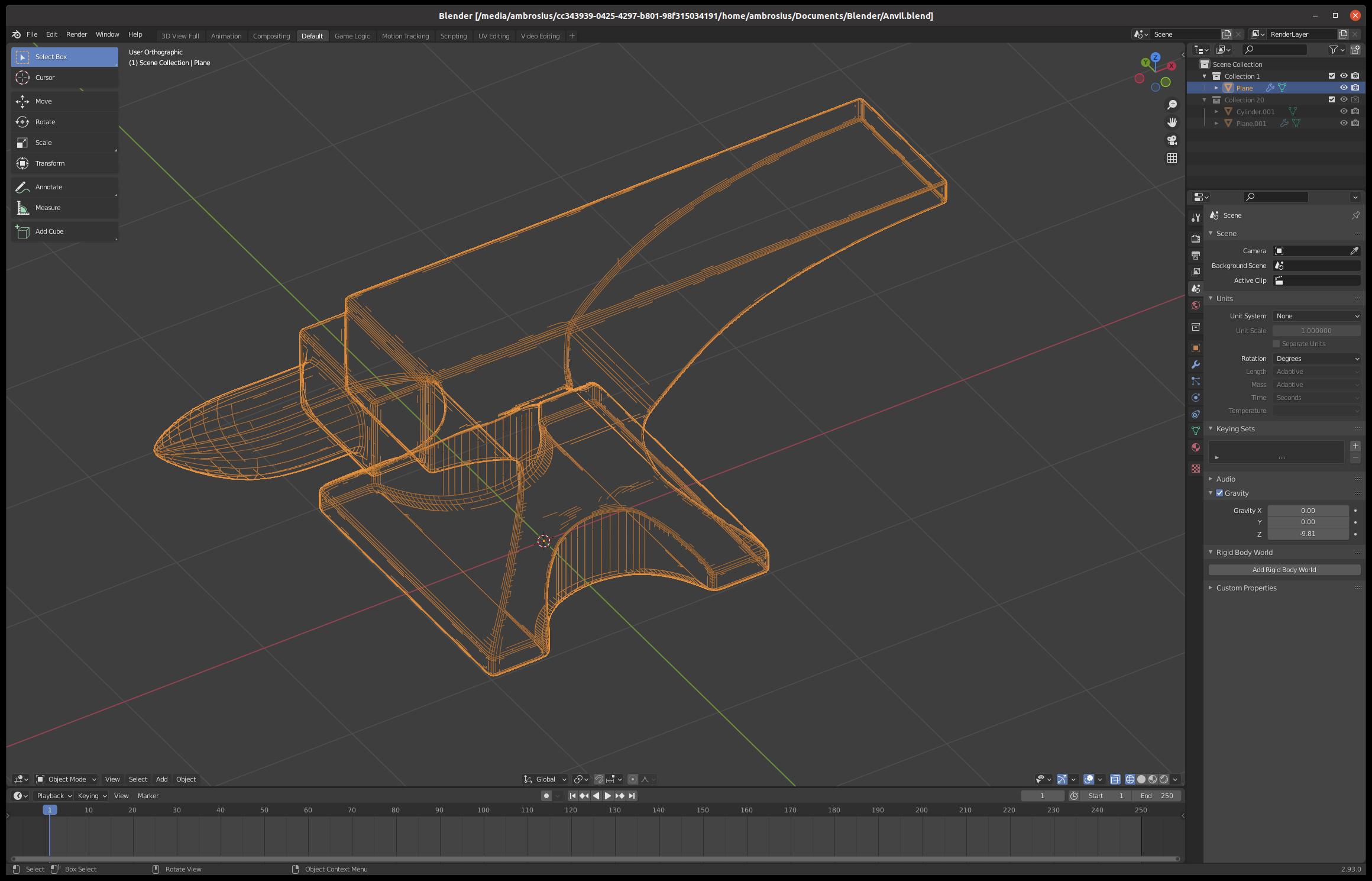
Task: Open the Render menu
Action: tap(76, 34)
